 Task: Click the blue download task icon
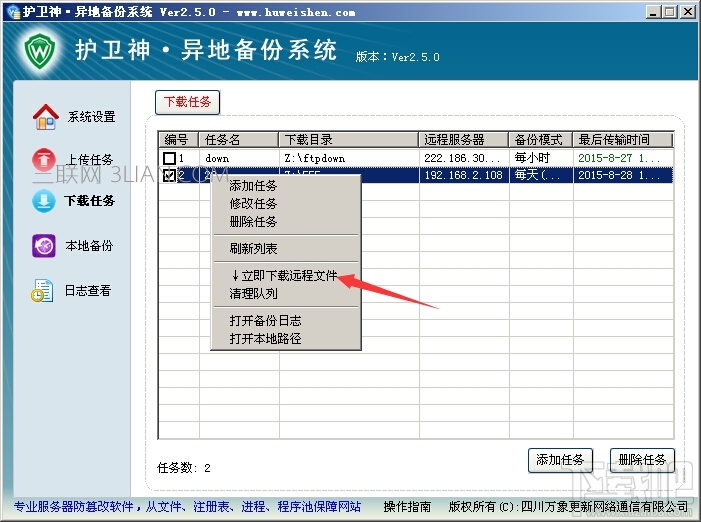[44, 201]
